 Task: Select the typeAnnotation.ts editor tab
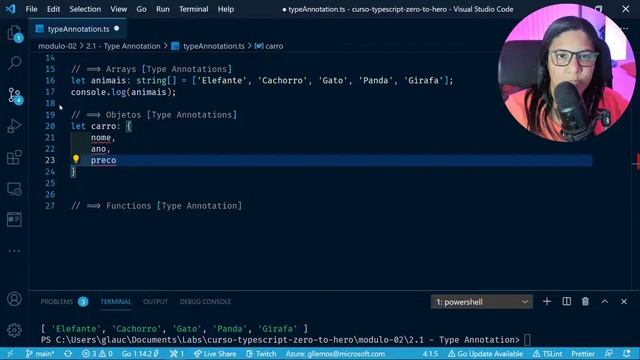click(x=78, y=29)
